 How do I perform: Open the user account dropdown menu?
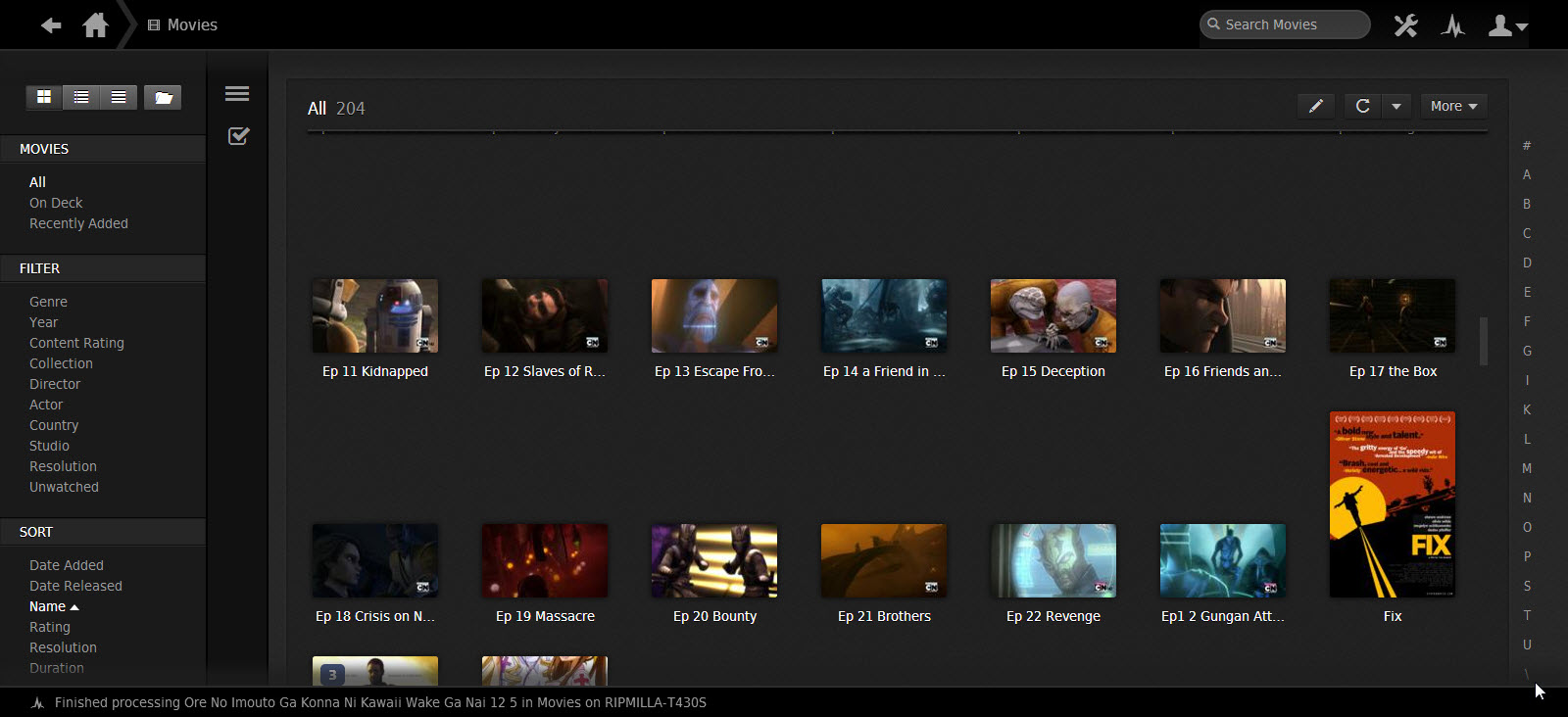click(x=1508, y=25)
